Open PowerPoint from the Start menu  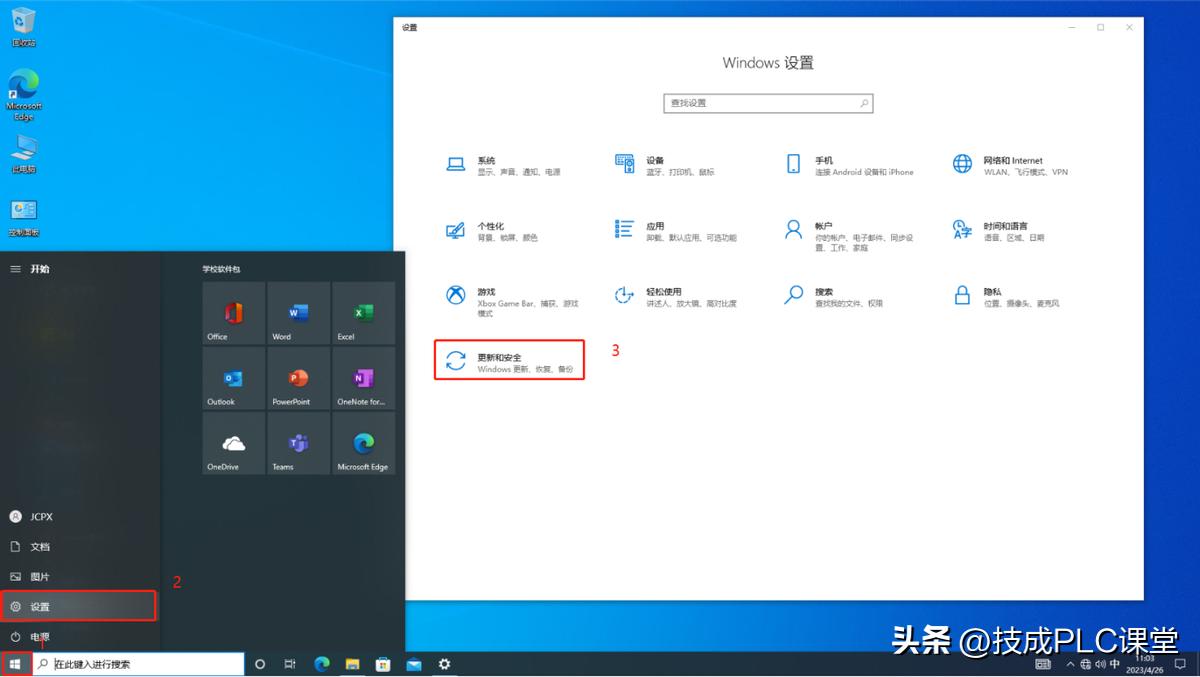click(x=297, y=378)
